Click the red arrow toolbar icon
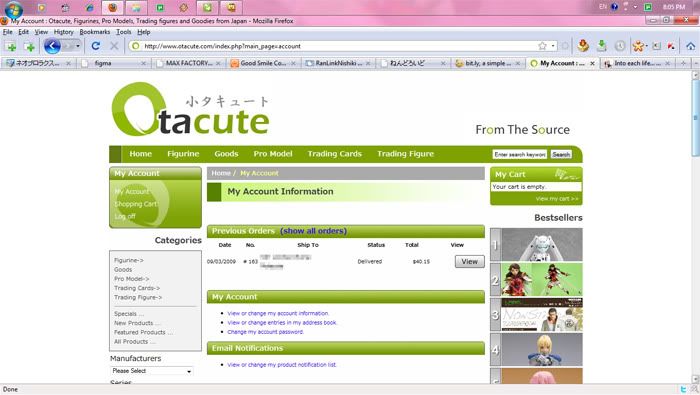This screenshot has height=395, width=700. coord(671,46)
